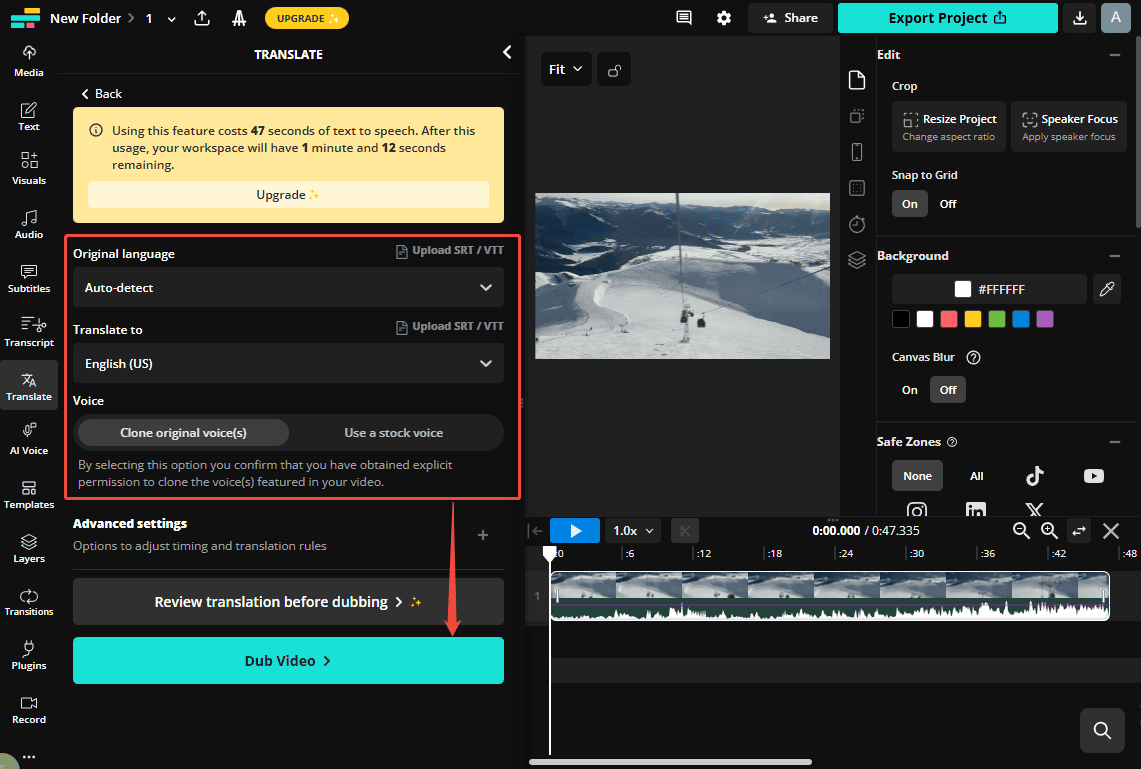Click the Dub Video button

(x=288, y=660)
